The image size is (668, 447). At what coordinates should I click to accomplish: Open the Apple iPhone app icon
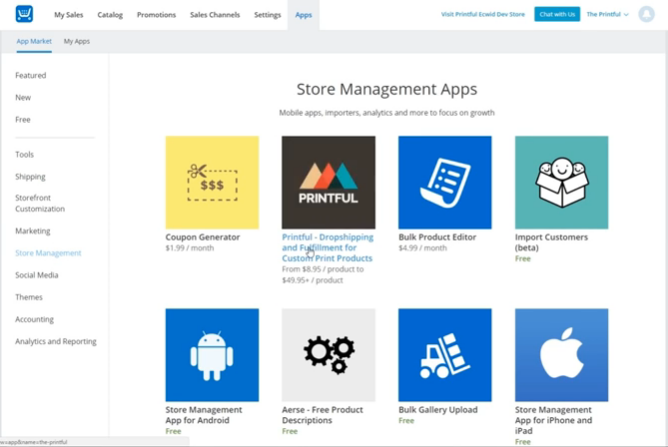point(561,355)
